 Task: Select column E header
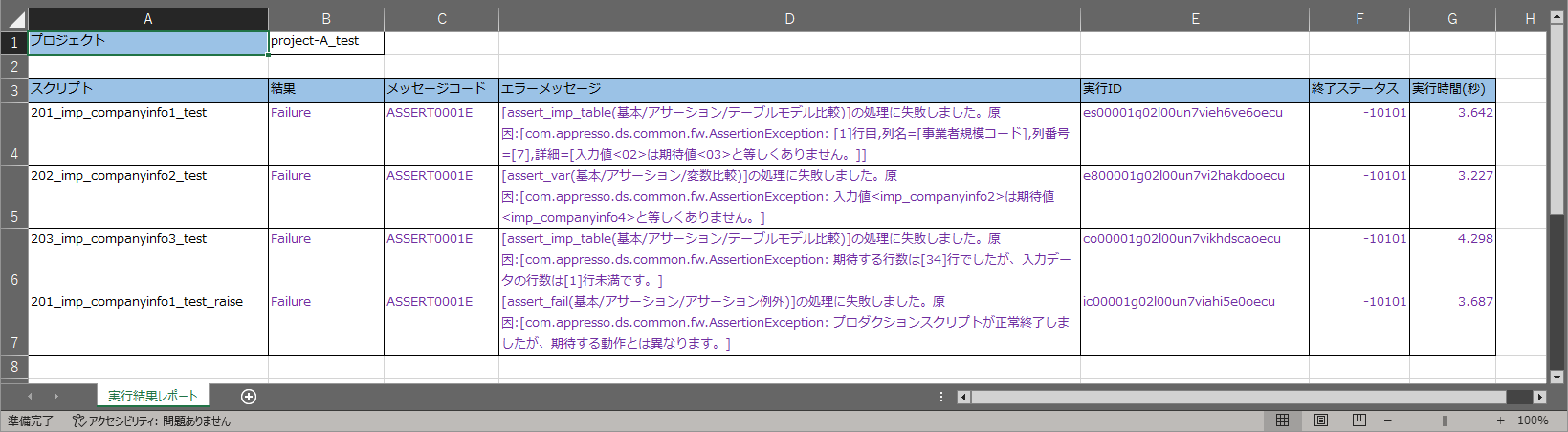1195,19
